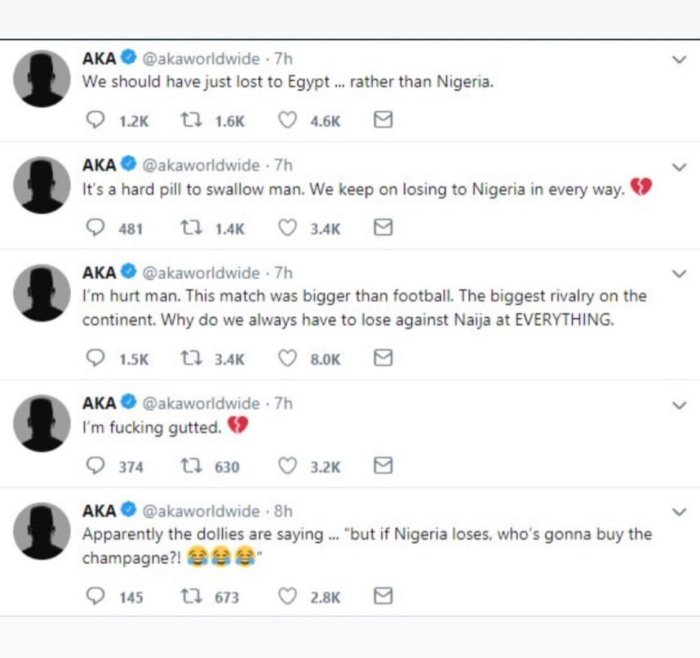This screenshot has height=658, width=700.
Task: Reply to the 'lost to Egypt' tweet
Action: point(97,121)
